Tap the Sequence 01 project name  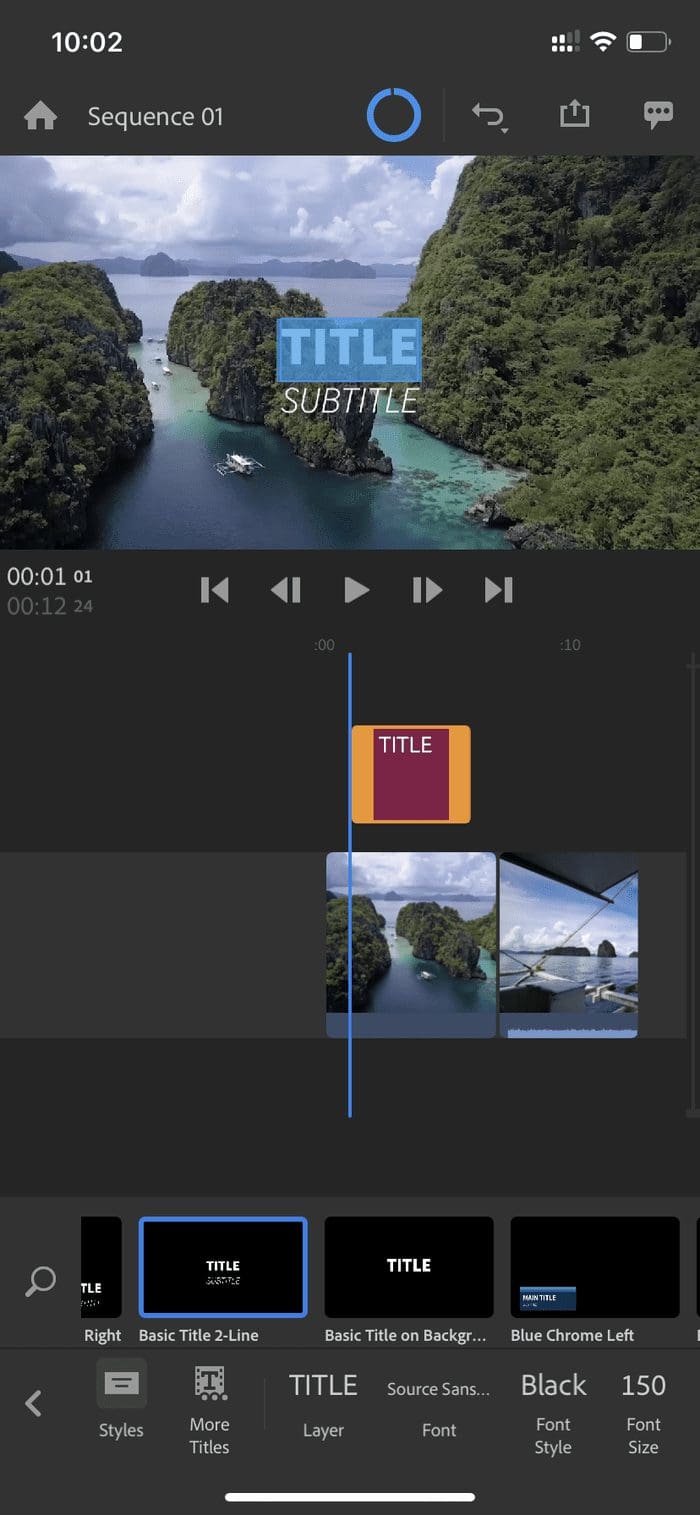coord(155,117)
